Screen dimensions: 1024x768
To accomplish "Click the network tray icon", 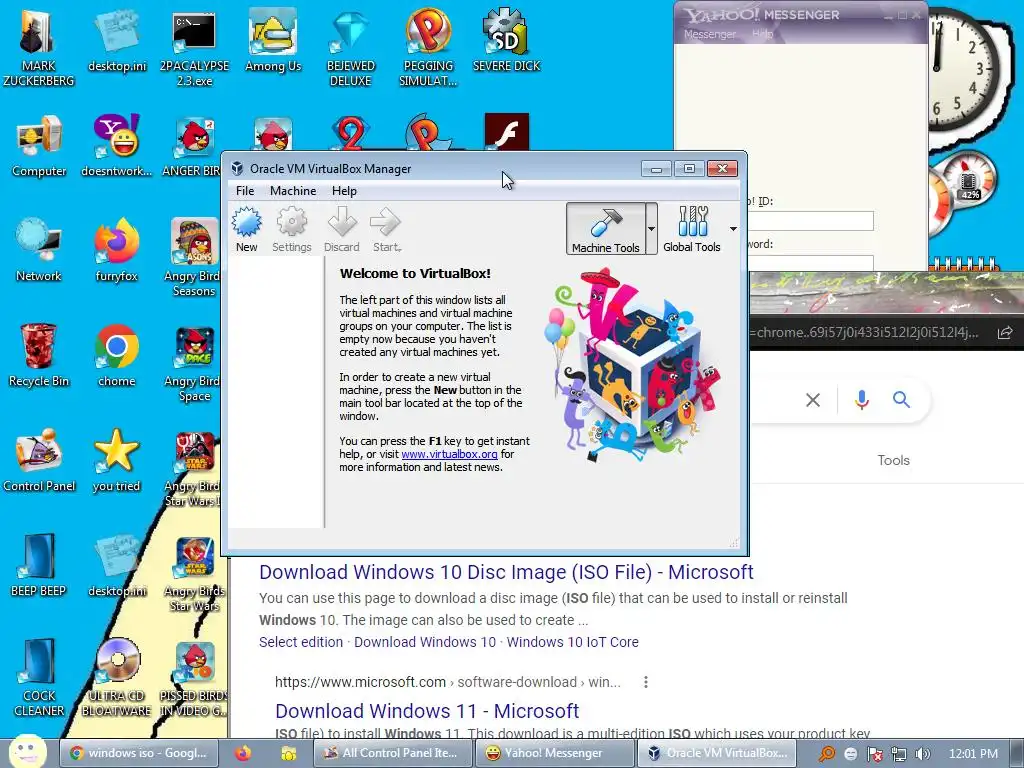I will (899, 754).
